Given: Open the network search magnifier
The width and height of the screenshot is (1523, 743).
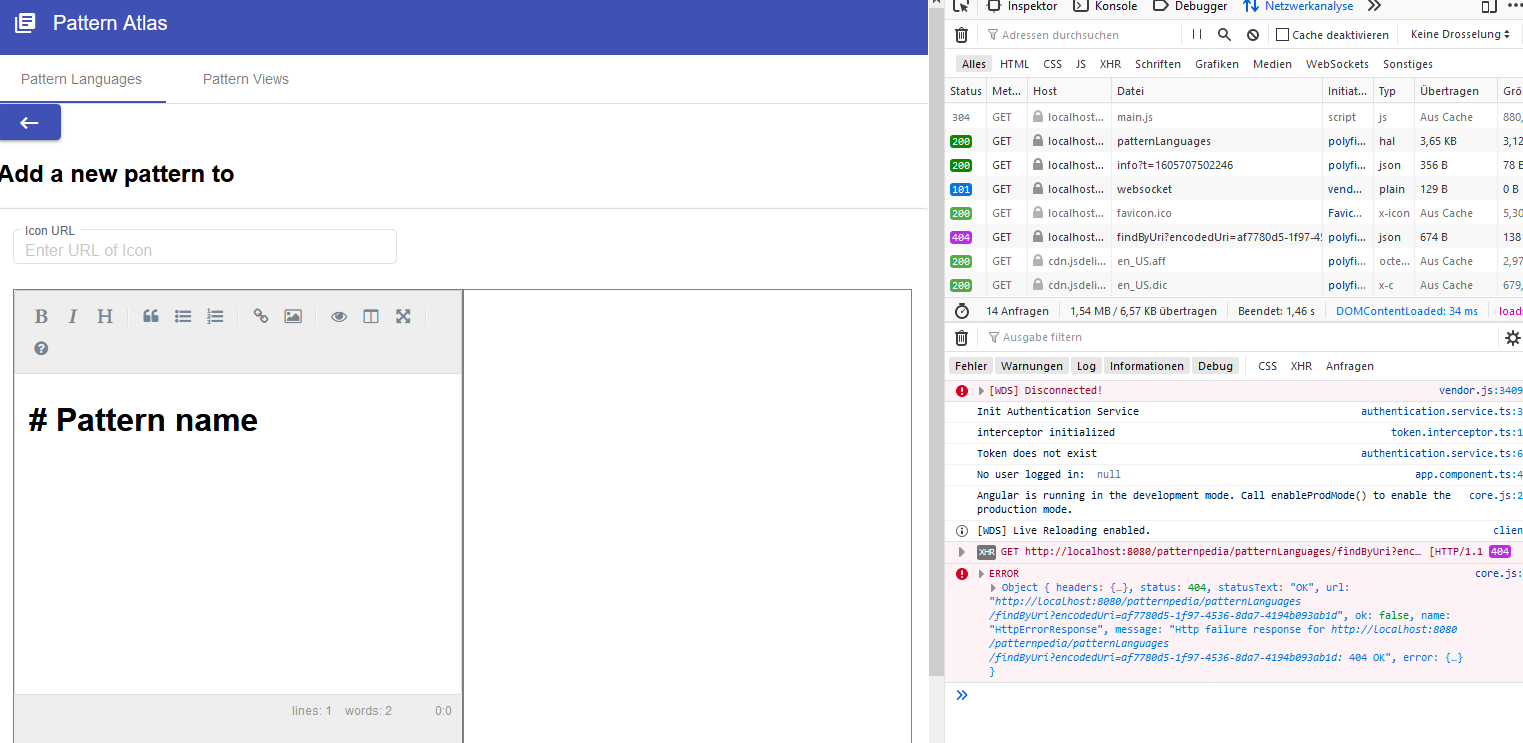Looking at the screenshot, I should pyautogui.click(x=1224, y=34).
